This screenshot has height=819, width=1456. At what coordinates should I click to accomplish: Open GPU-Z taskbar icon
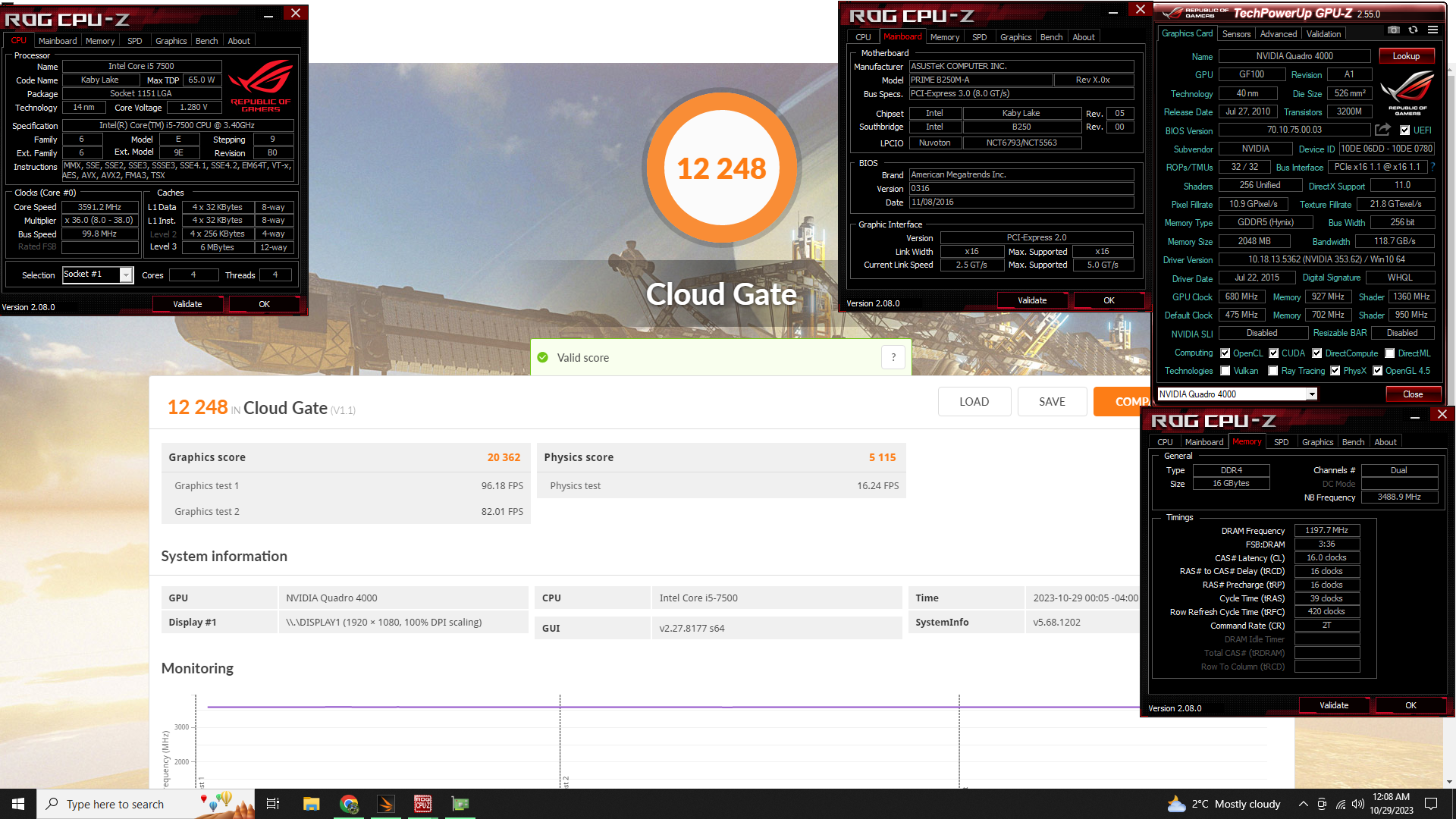pyautogui.click(x=460, y=804)
